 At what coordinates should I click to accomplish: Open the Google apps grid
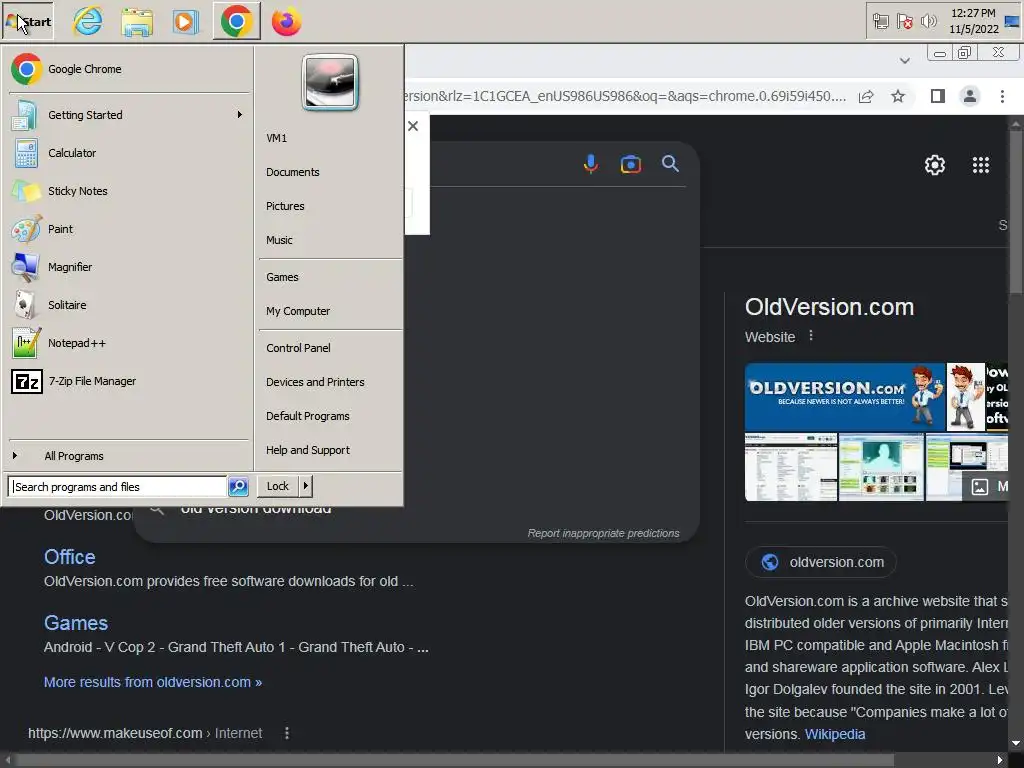(x=981, y=165)
